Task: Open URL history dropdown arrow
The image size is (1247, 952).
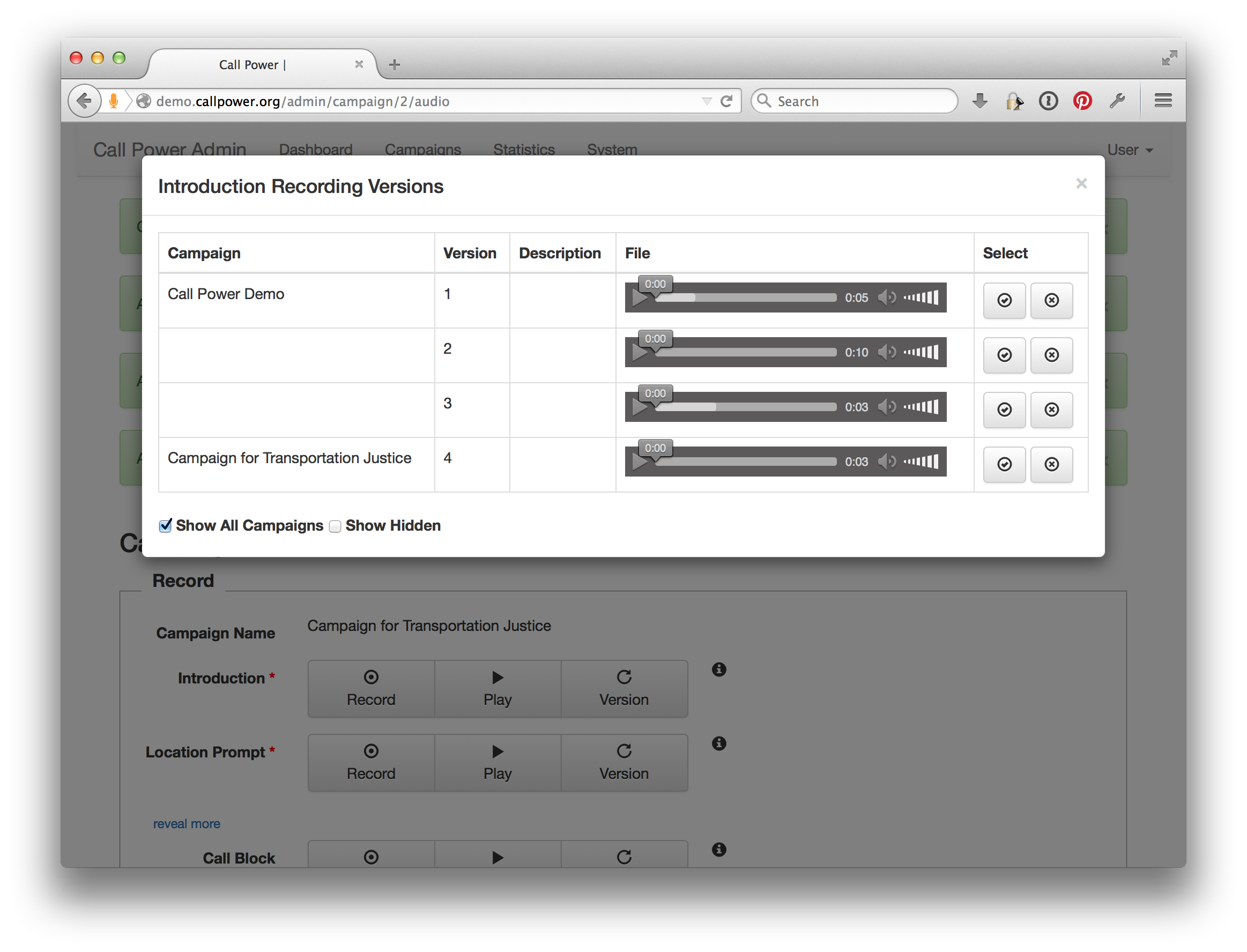Action: click(x=706, y=101)
